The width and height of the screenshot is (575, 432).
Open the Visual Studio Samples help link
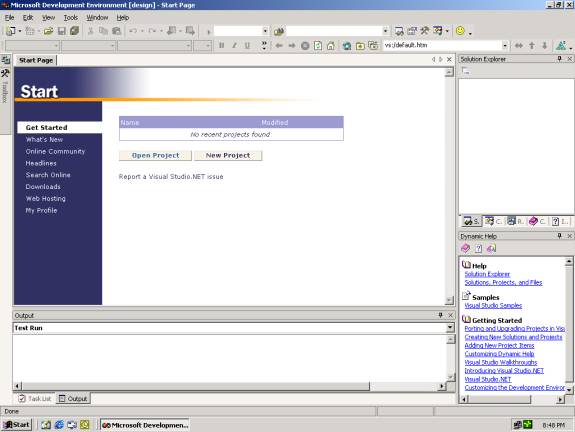click(x=493, y=305)
